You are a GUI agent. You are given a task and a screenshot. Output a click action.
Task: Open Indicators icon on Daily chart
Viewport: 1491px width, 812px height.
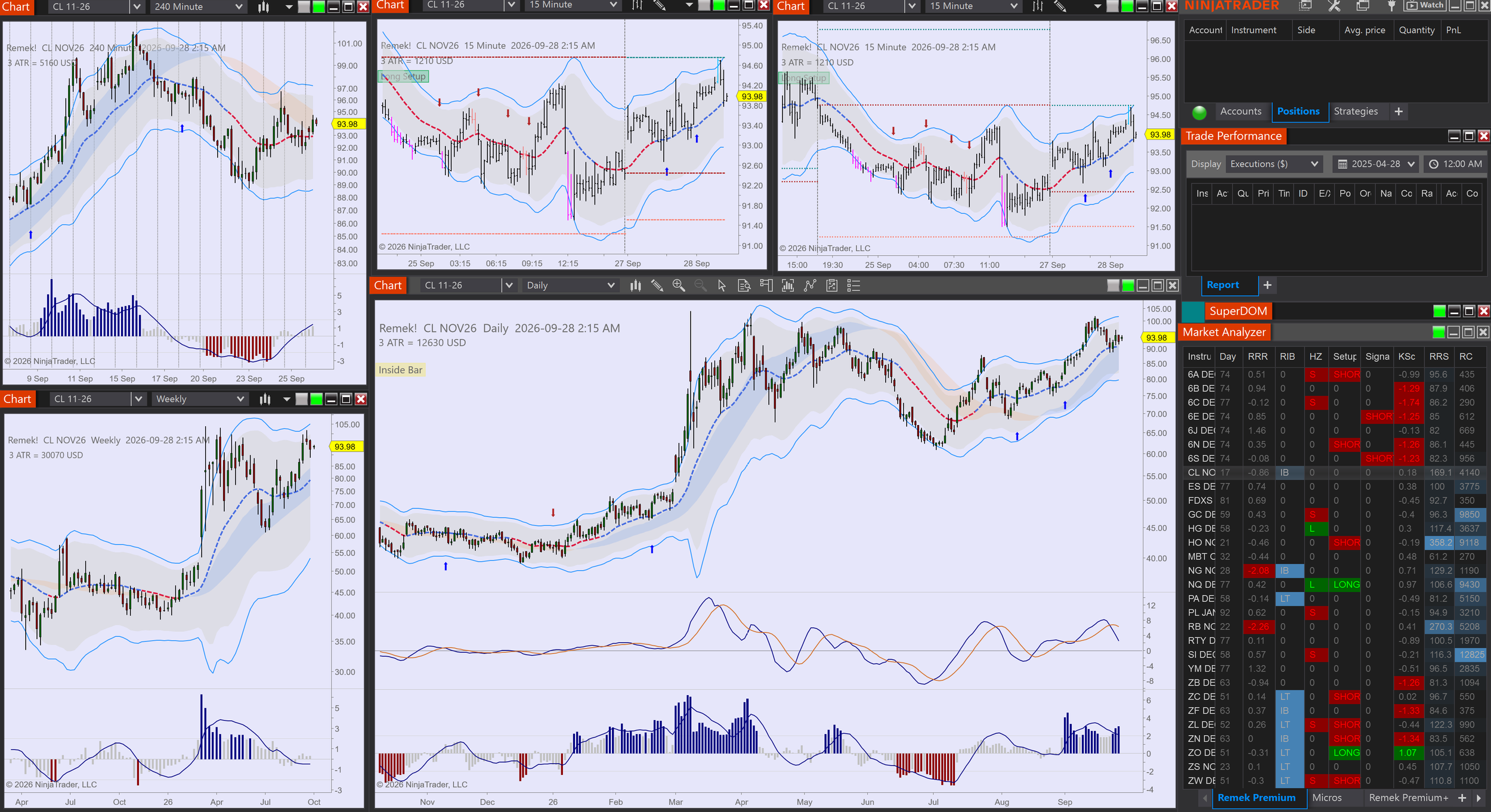click(x=810, y=286)
